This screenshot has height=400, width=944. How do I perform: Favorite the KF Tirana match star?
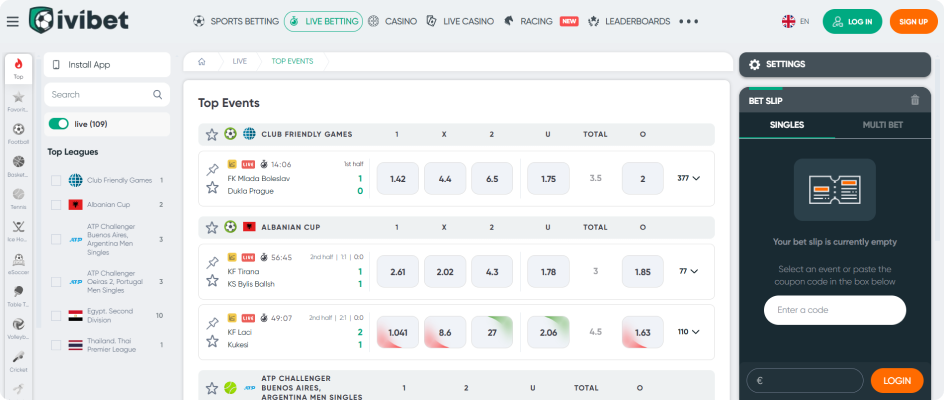tap(212, 281)
